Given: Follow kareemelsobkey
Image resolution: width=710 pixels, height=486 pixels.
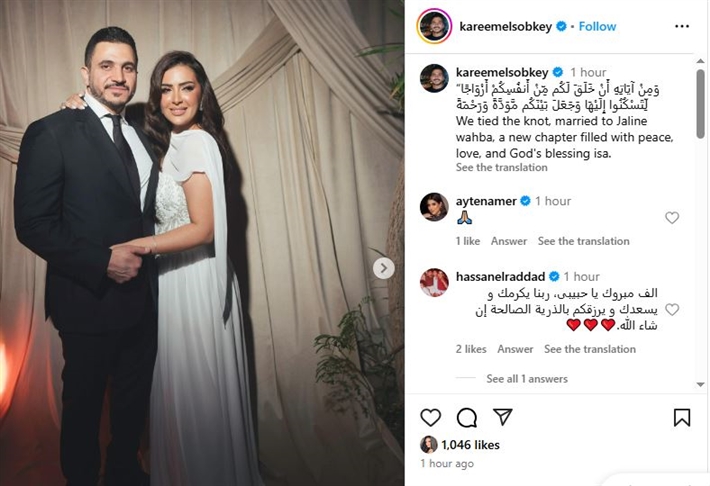Looking at the screenshot, I should click(597, 26).
